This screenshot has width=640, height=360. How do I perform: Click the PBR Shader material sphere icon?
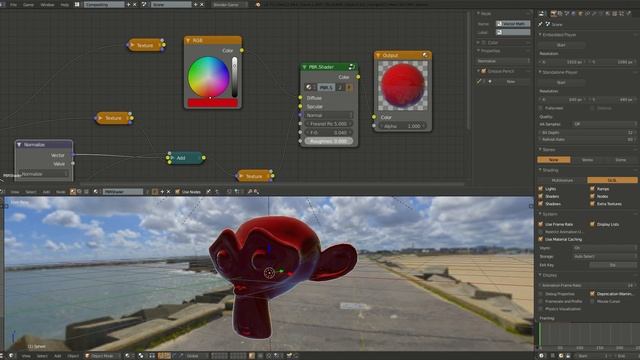click(309, 87)
